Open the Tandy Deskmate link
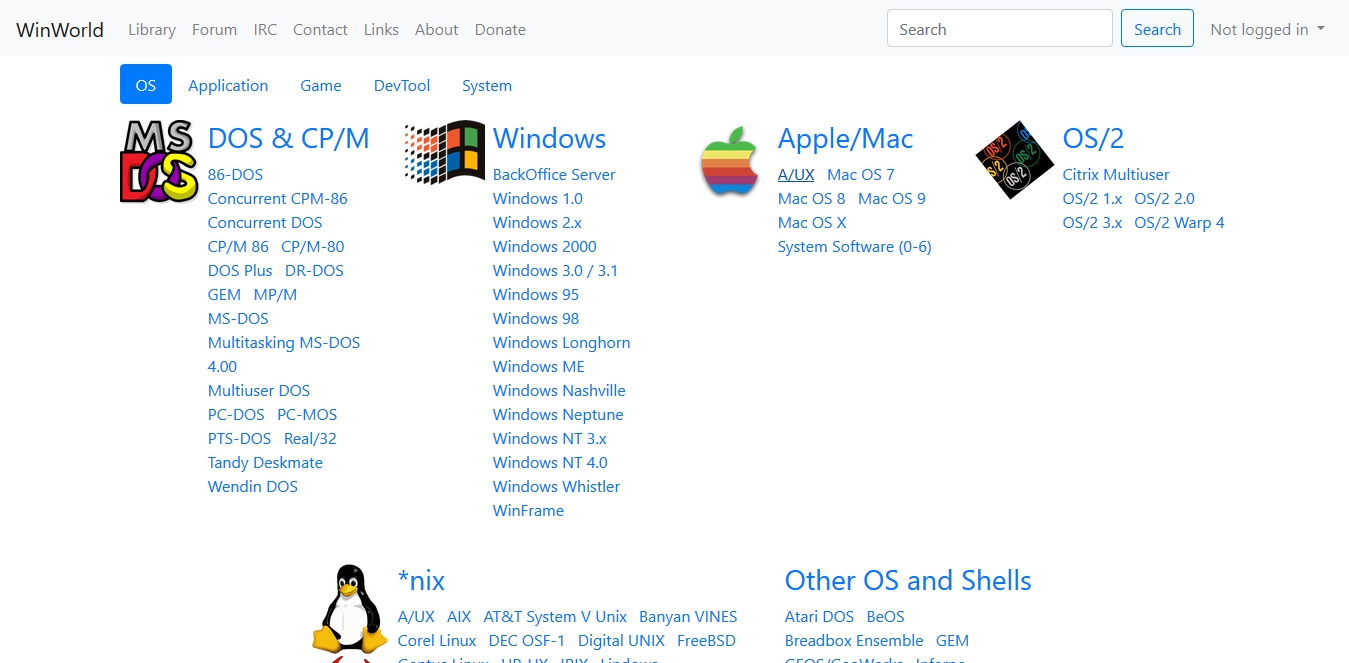 tap(265, 462)
